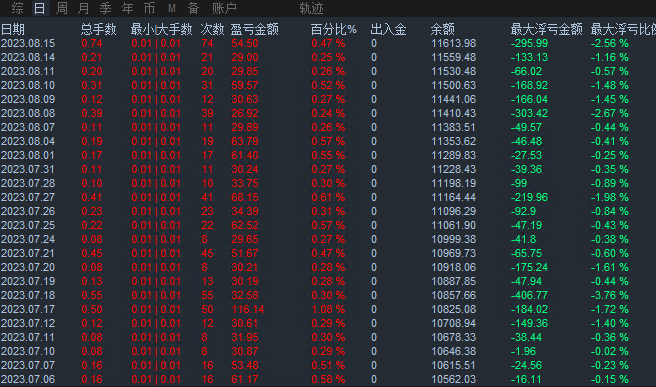656x387 pixels.
Task: Switch to the 账户 account tab
Action: click(x=224, y=8)
